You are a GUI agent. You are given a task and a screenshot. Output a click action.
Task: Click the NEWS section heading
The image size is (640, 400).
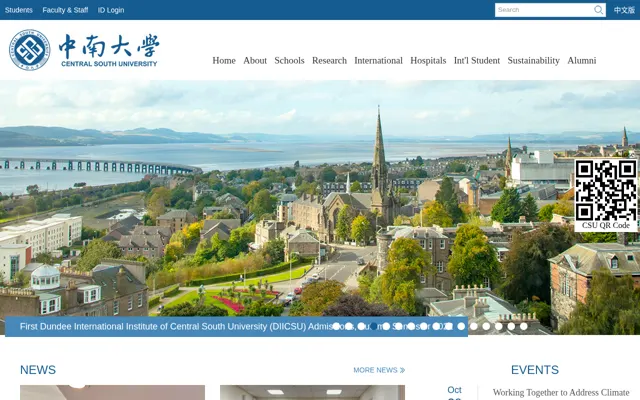coord(38,370)
